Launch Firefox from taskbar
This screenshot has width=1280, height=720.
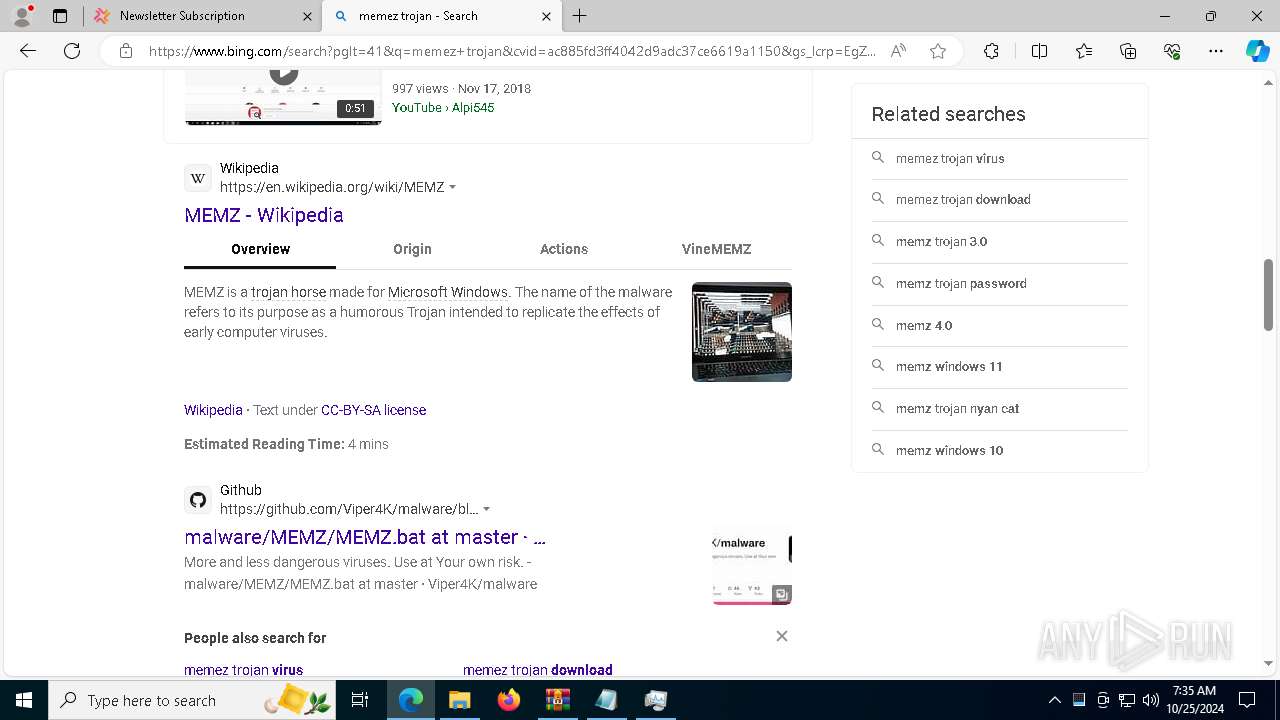point(508,700)
